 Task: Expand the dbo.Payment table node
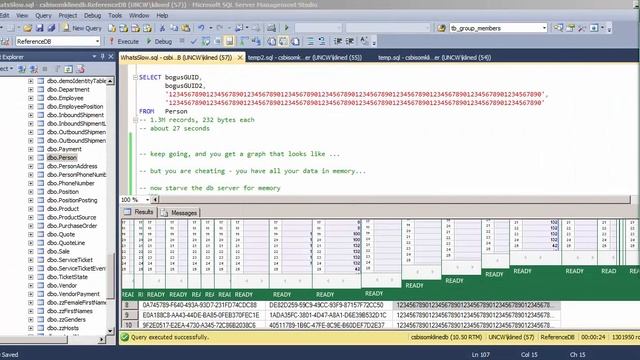(x=31, y=149)
